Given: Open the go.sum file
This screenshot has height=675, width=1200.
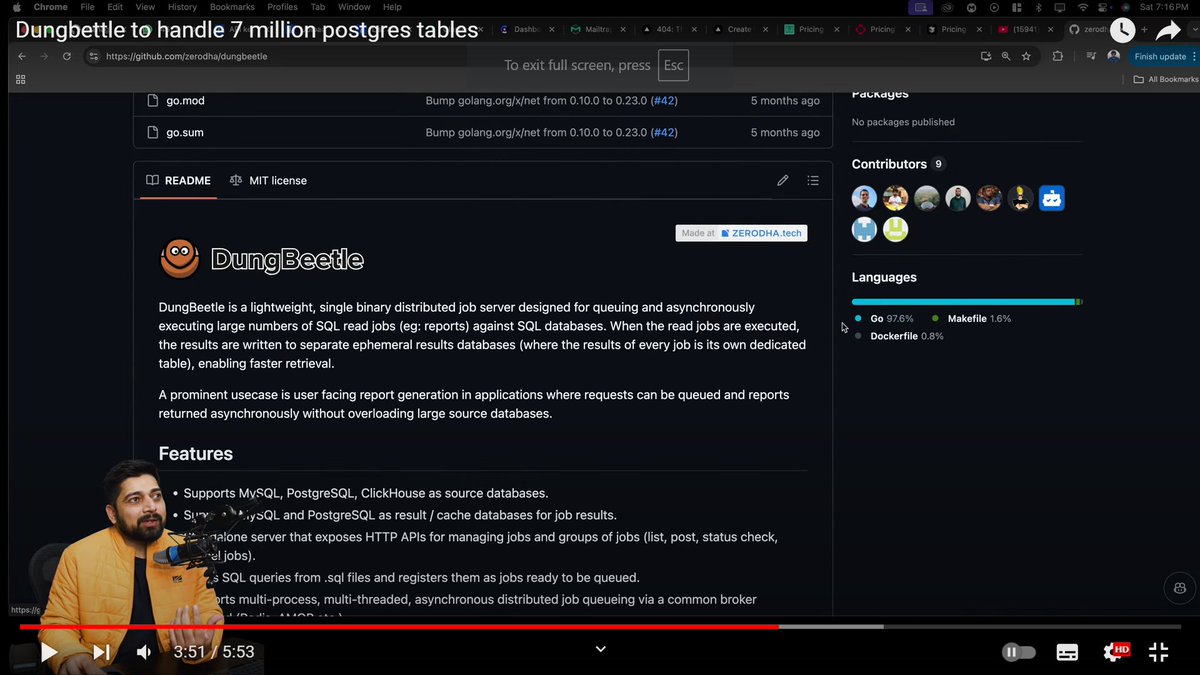Looking at the screenshot, I should point(185,132).
